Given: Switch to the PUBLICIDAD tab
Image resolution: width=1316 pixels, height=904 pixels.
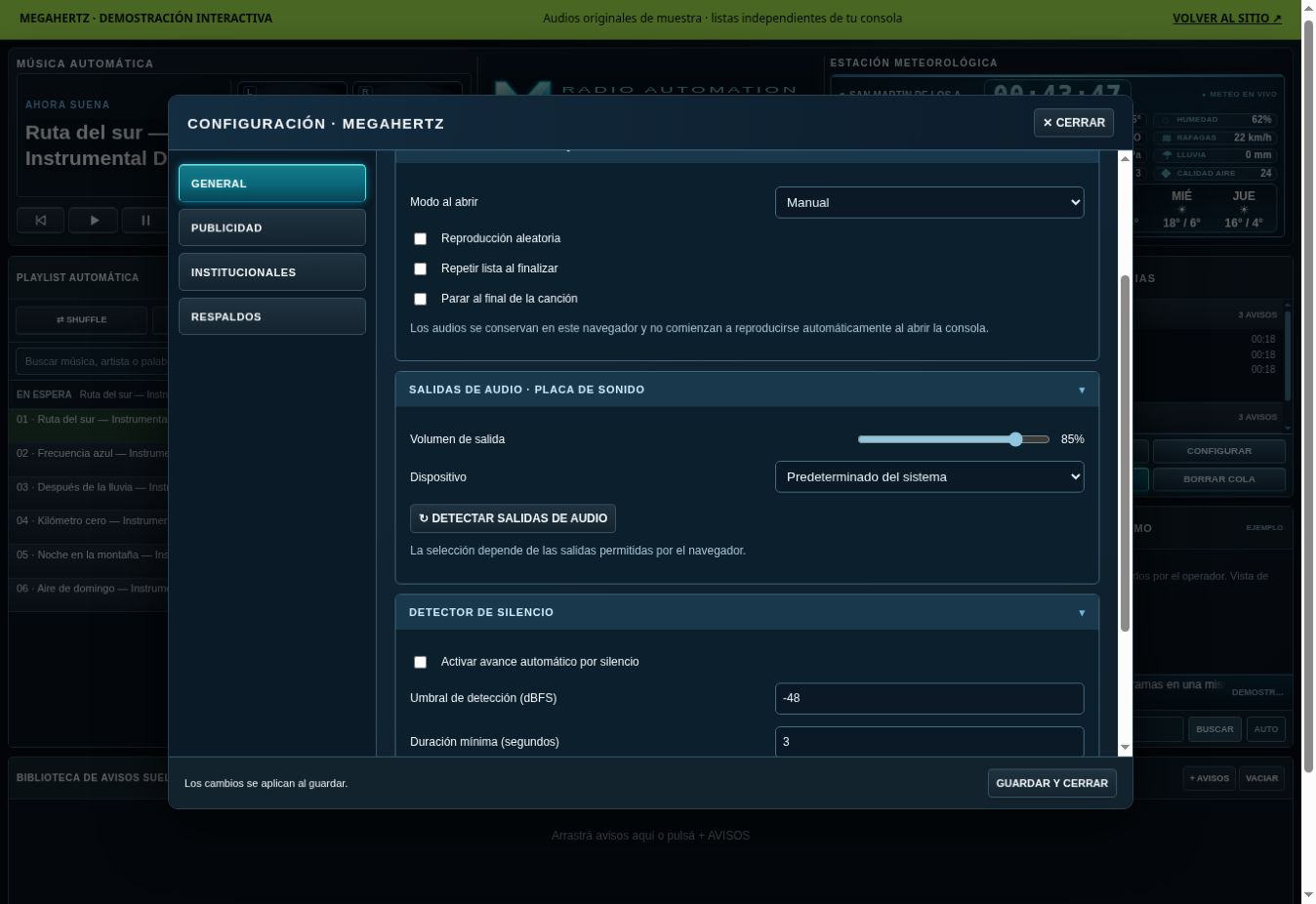Looking at the screenshot, I should tap(272, 227).
